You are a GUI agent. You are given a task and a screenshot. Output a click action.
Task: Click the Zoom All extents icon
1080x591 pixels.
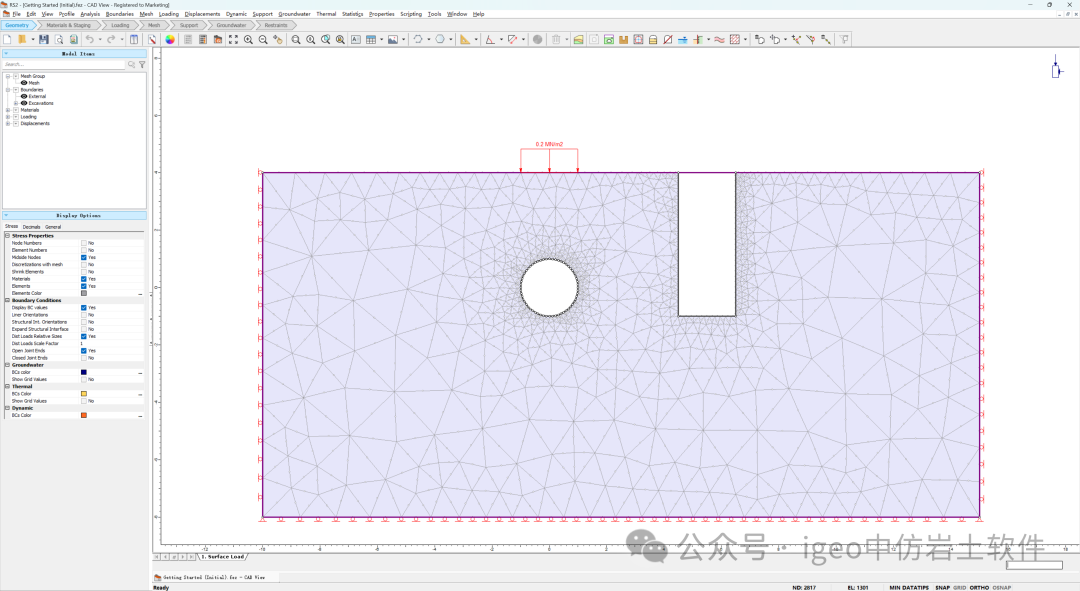pos(233,39)
